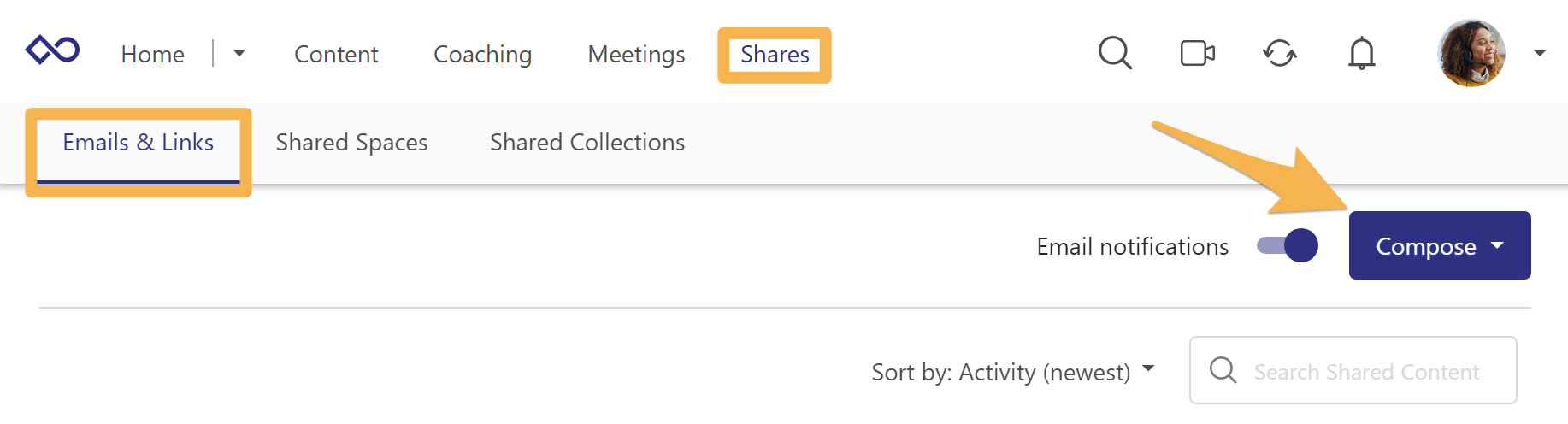This screenshot has height=424, width=1568.
Task: Click the video camera icon
Action: [1197, 53]
